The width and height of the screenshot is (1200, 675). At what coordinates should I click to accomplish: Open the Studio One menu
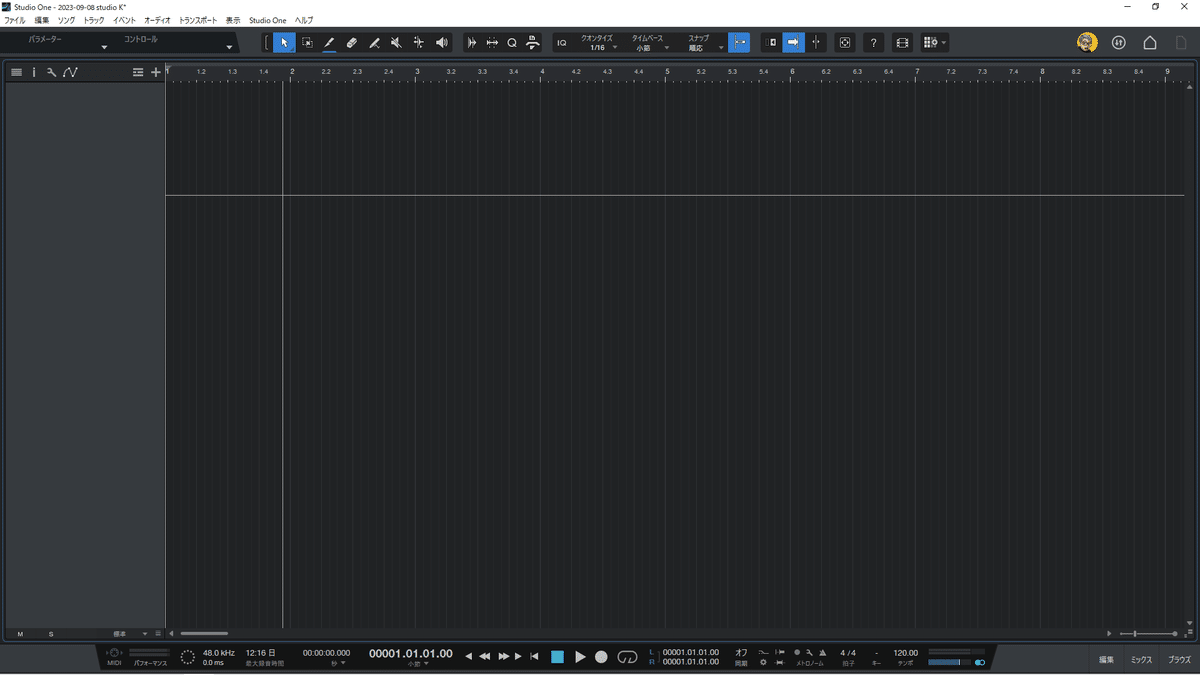pyautogui.click(x=267, y=20)
